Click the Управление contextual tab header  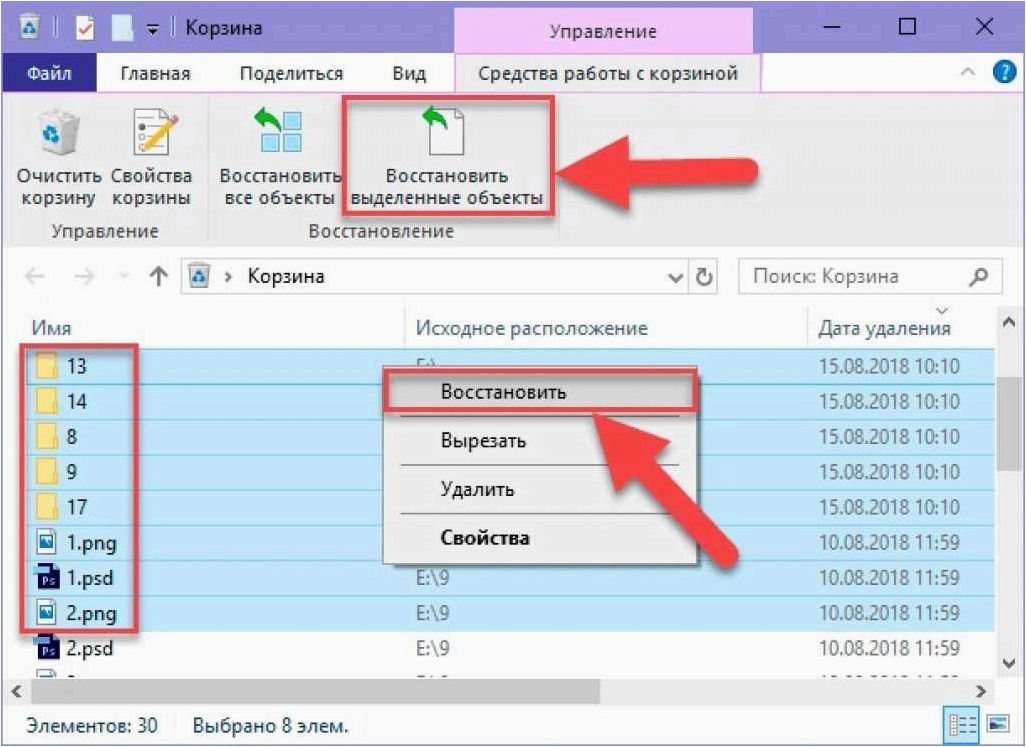[x=603, y=31]
